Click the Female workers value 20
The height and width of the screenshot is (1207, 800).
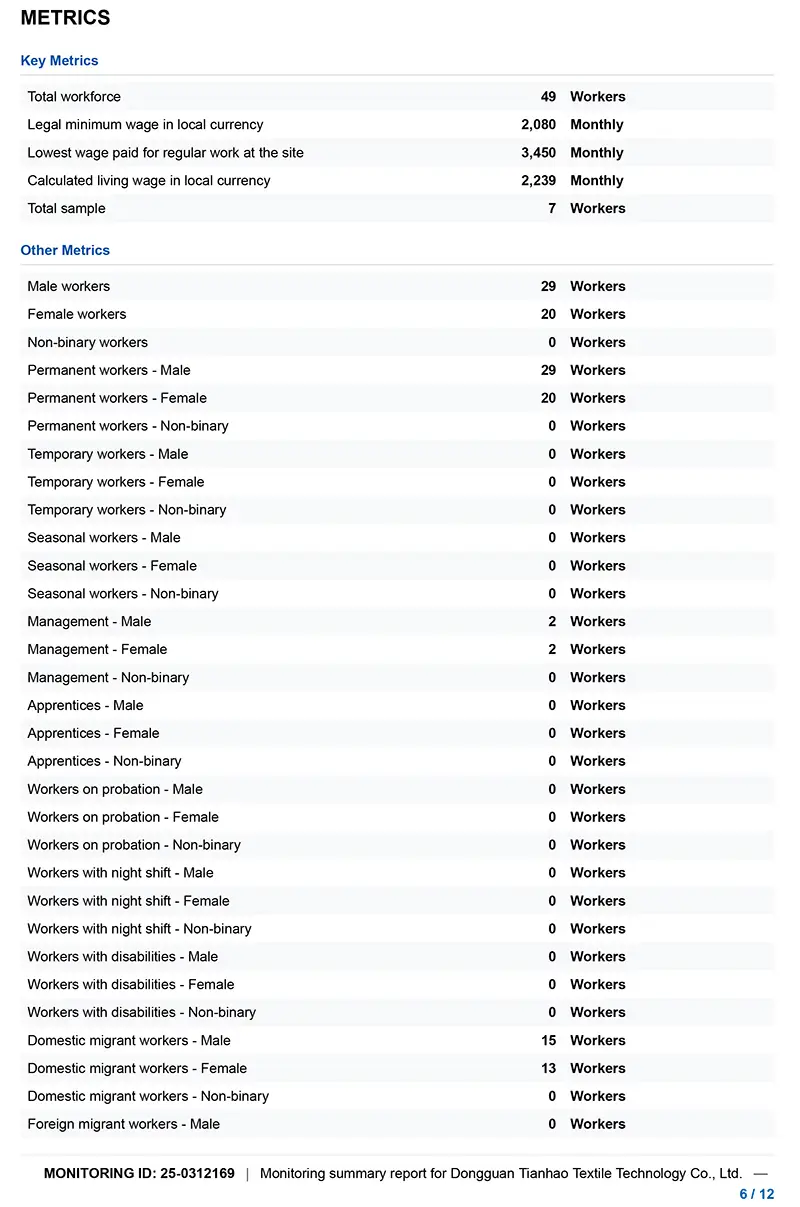tap(548, 314)
